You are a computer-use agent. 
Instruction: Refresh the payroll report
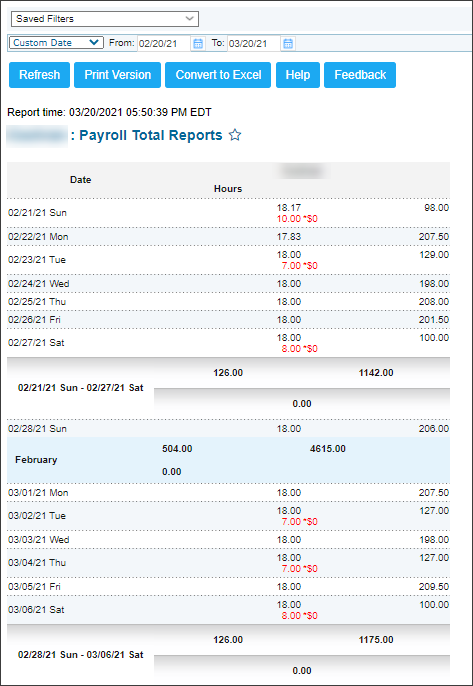pyautogui.click(x=39, y=75)
